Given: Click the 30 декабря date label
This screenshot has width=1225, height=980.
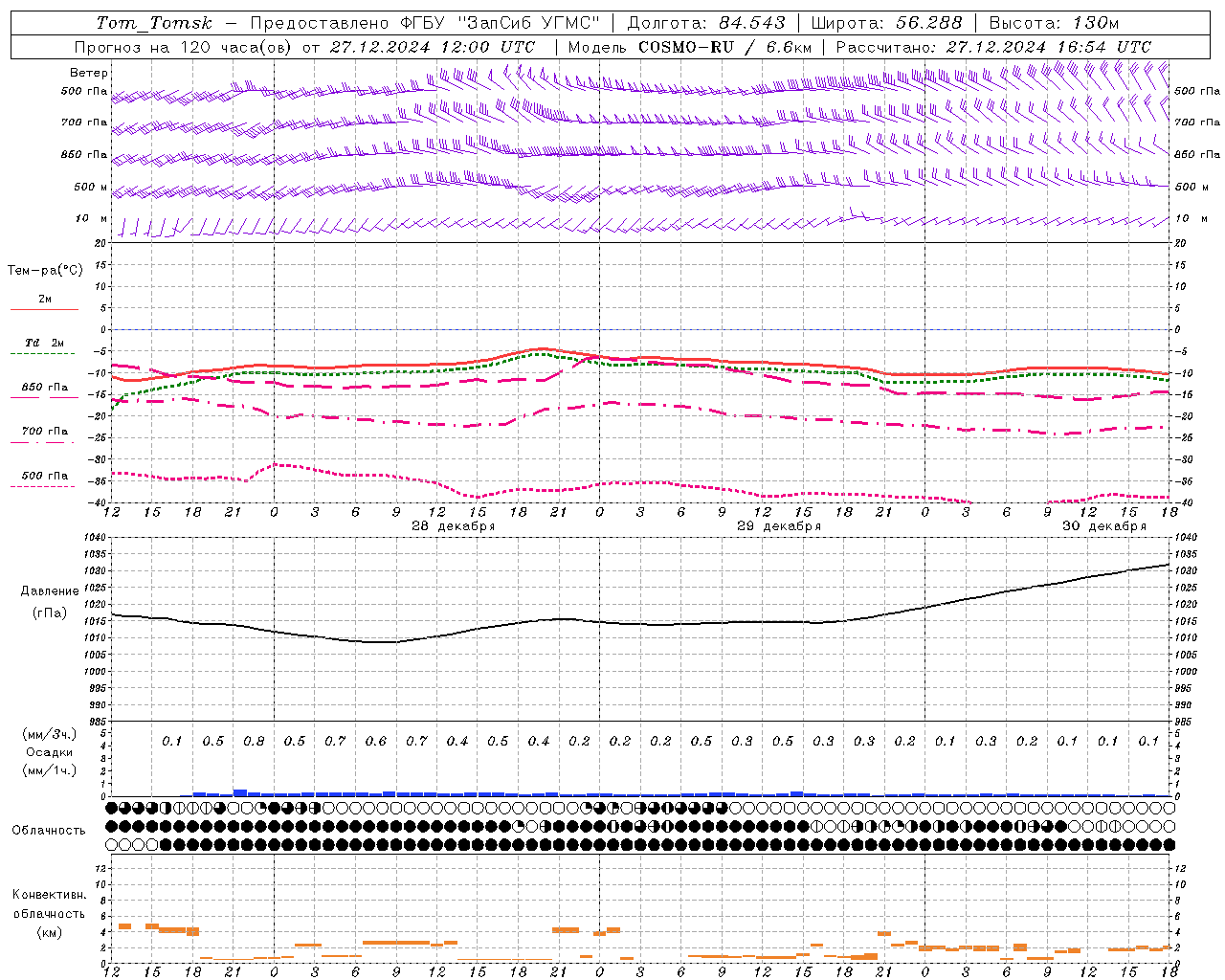Looking at the screenshot, I should click(1103, 526).
